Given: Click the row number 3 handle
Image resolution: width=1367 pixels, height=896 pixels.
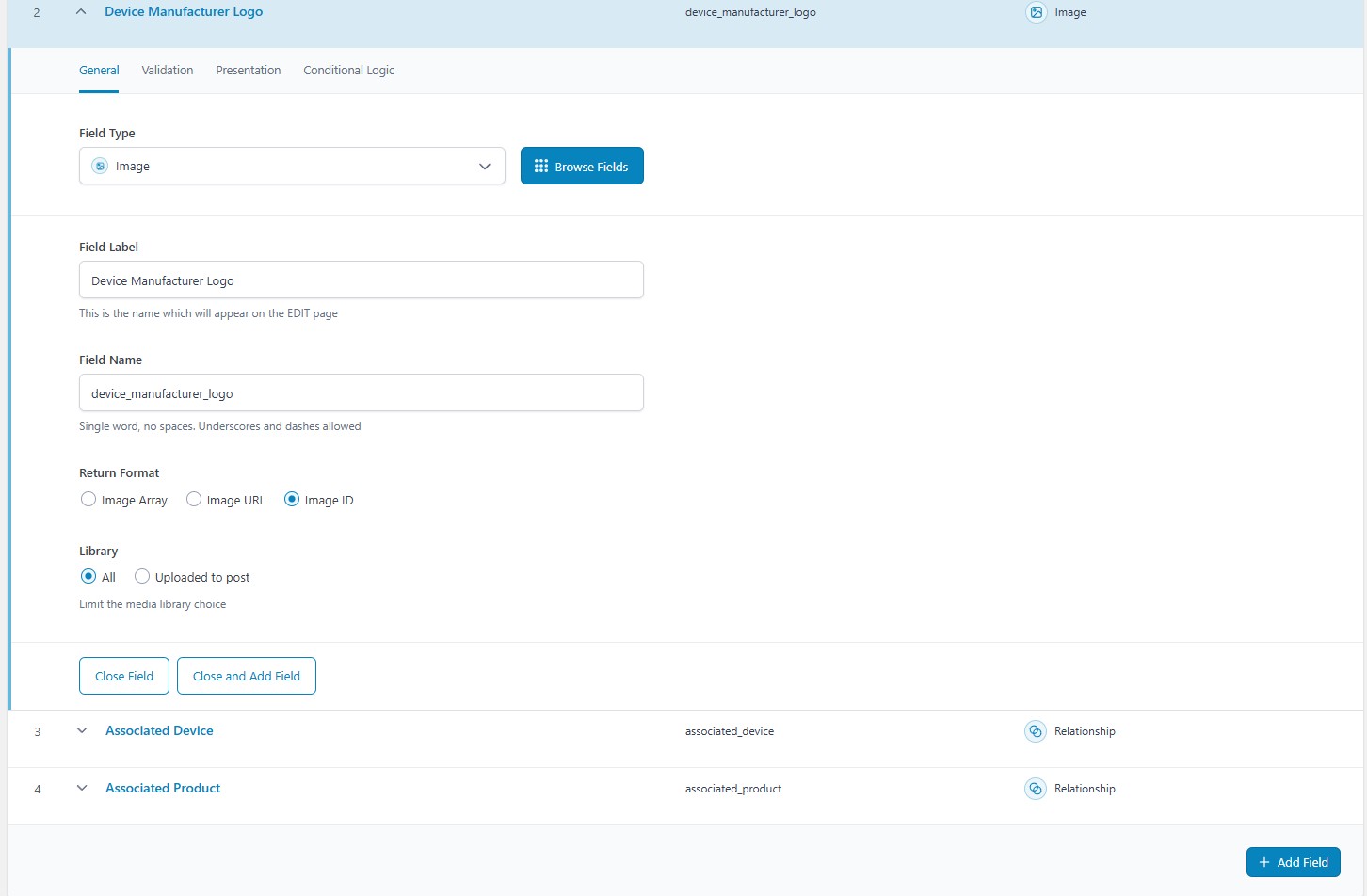Looking at the screenshot, I should tap(38, 731).
